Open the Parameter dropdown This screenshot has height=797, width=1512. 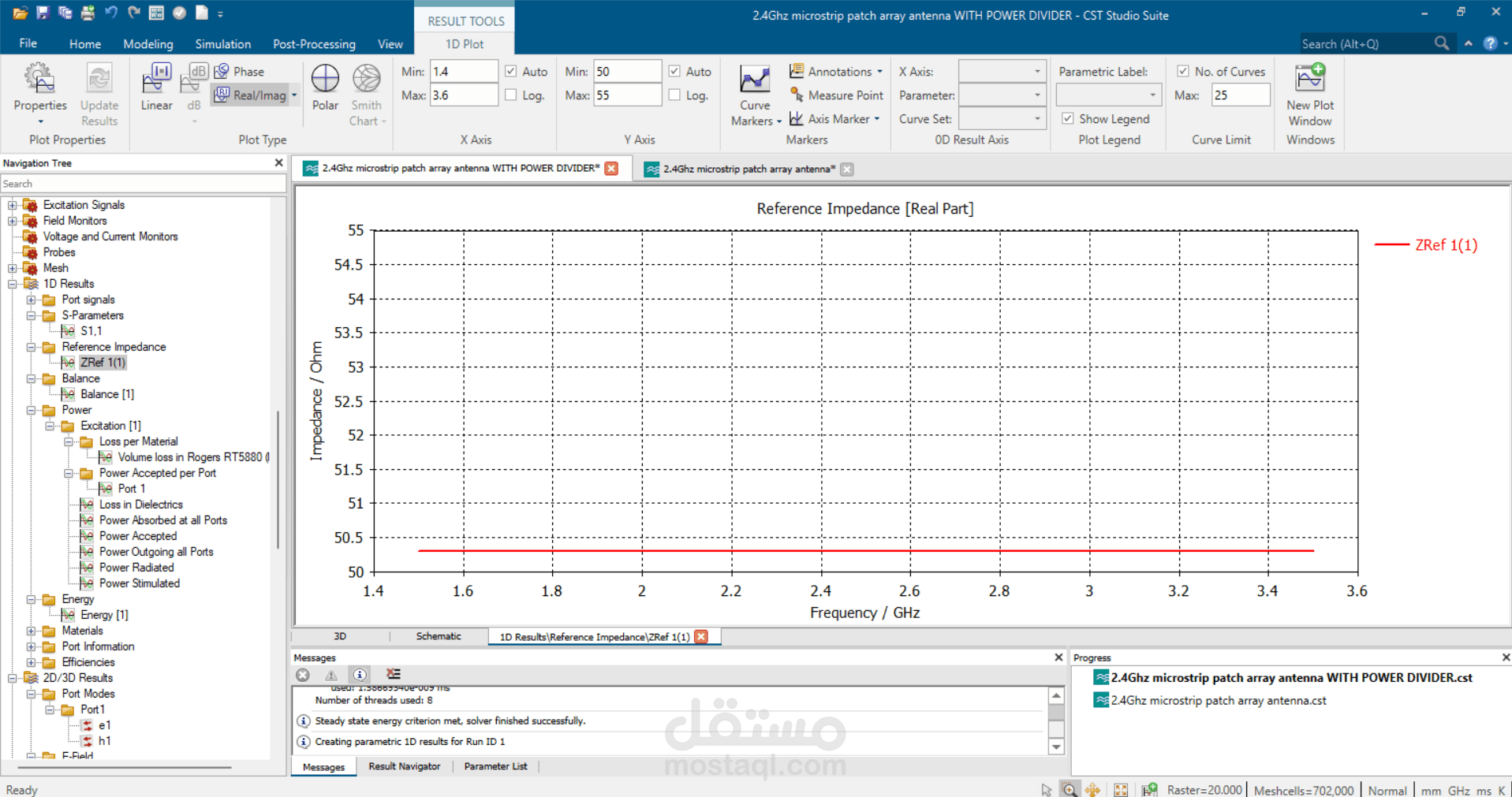coord(1002,95)
